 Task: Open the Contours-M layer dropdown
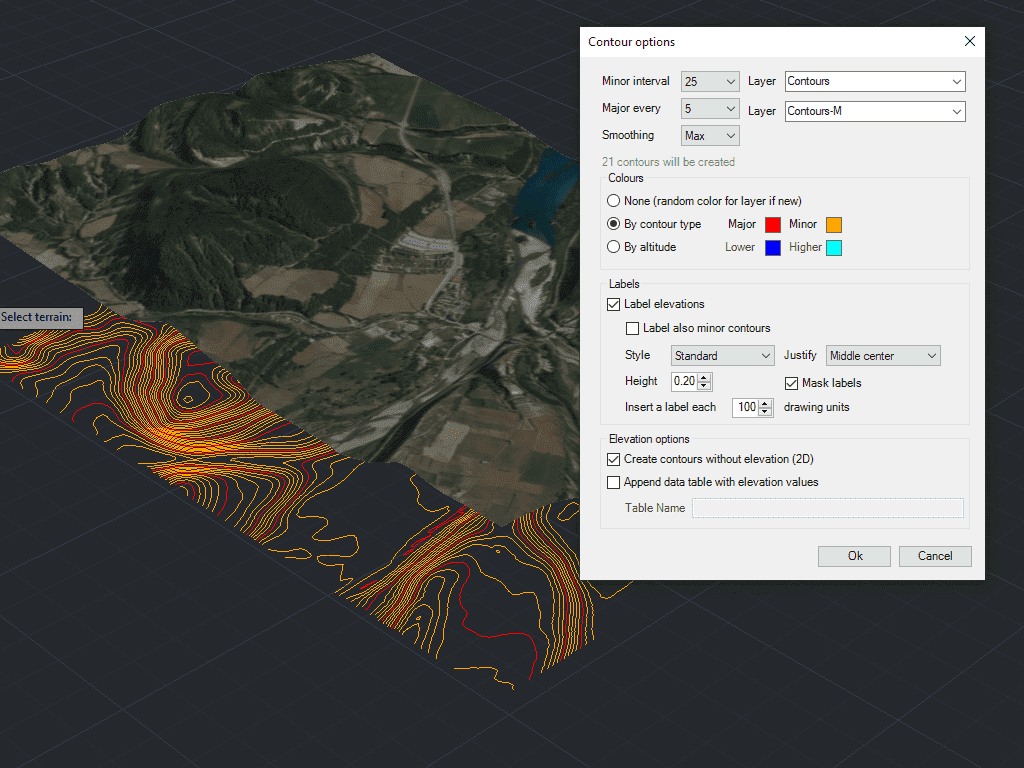875,112
